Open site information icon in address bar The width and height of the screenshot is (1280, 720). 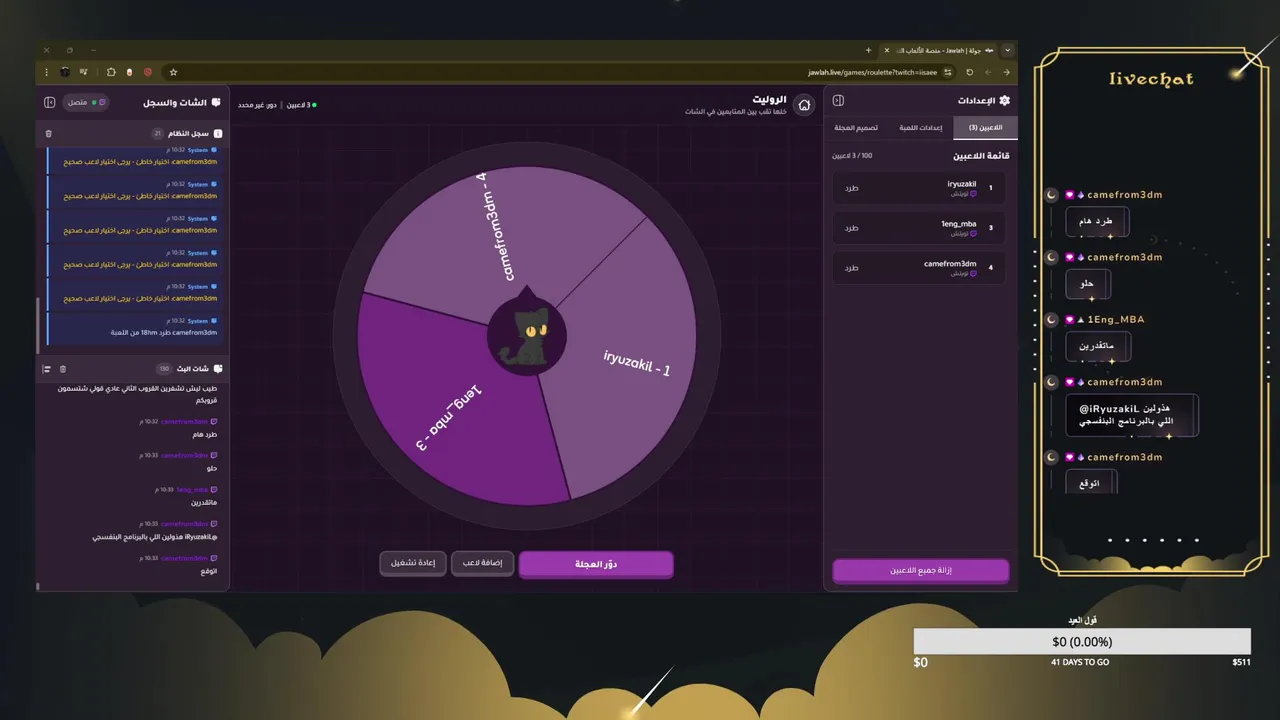947,72
